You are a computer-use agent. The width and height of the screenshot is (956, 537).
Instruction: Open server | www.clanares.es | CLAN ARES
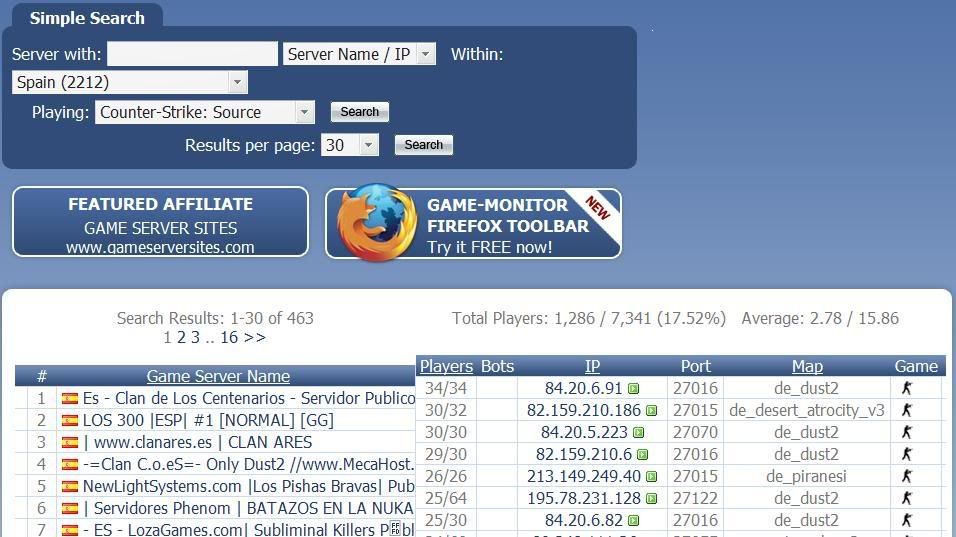tap(198, 442)
